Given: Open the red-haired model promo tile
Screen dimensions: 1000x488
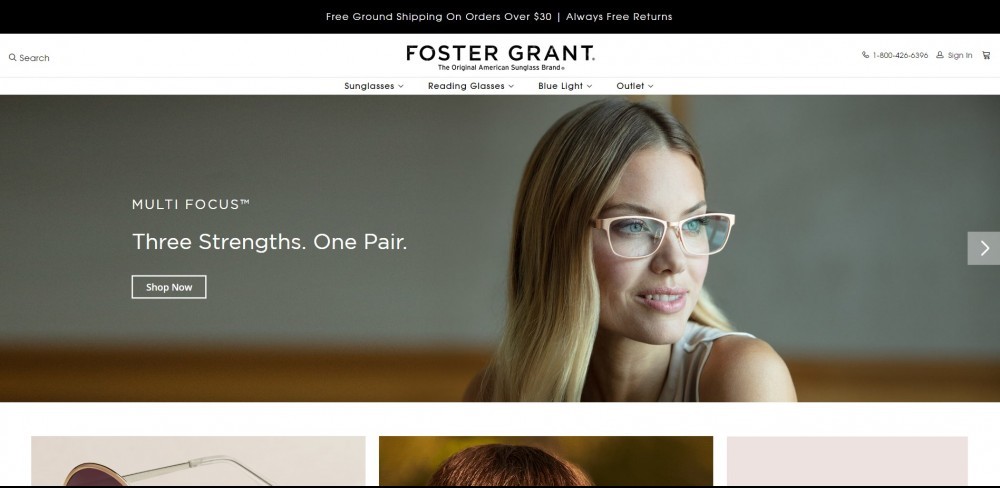Looking at the screenshot, I should [x=546, y=461].
